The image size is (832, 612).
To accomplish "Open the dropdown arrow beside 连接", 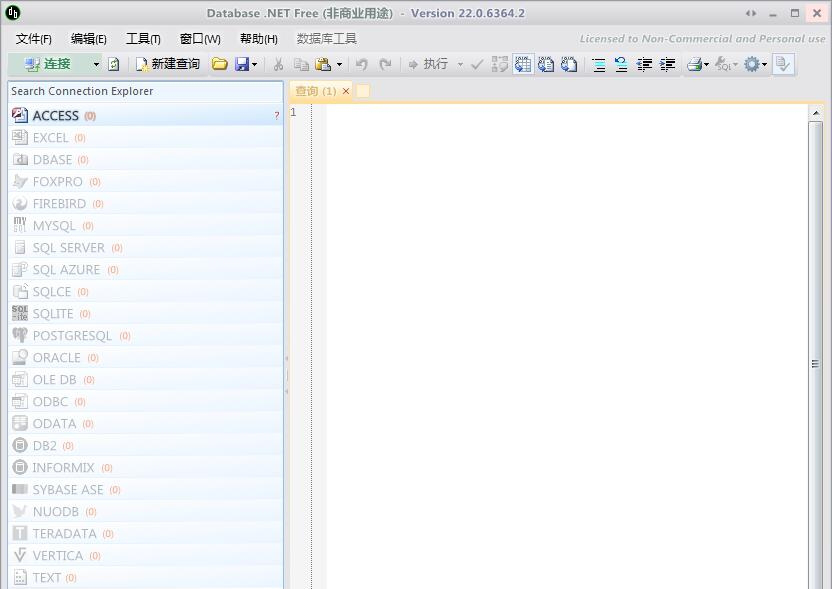I will tap(96, 64).
